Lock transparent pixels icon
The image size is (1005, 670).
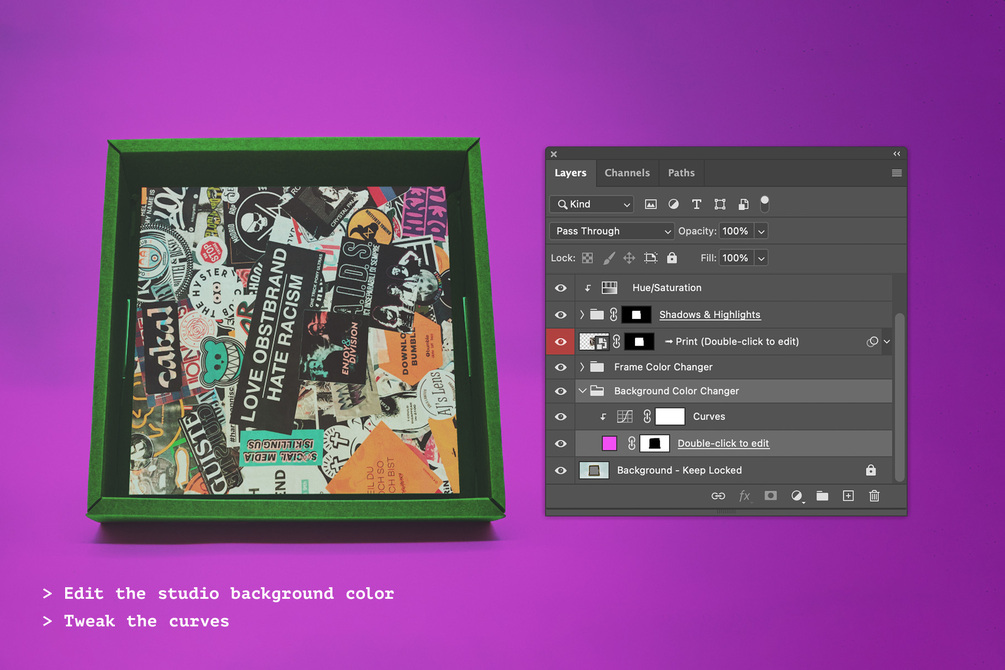click(587, 258)
